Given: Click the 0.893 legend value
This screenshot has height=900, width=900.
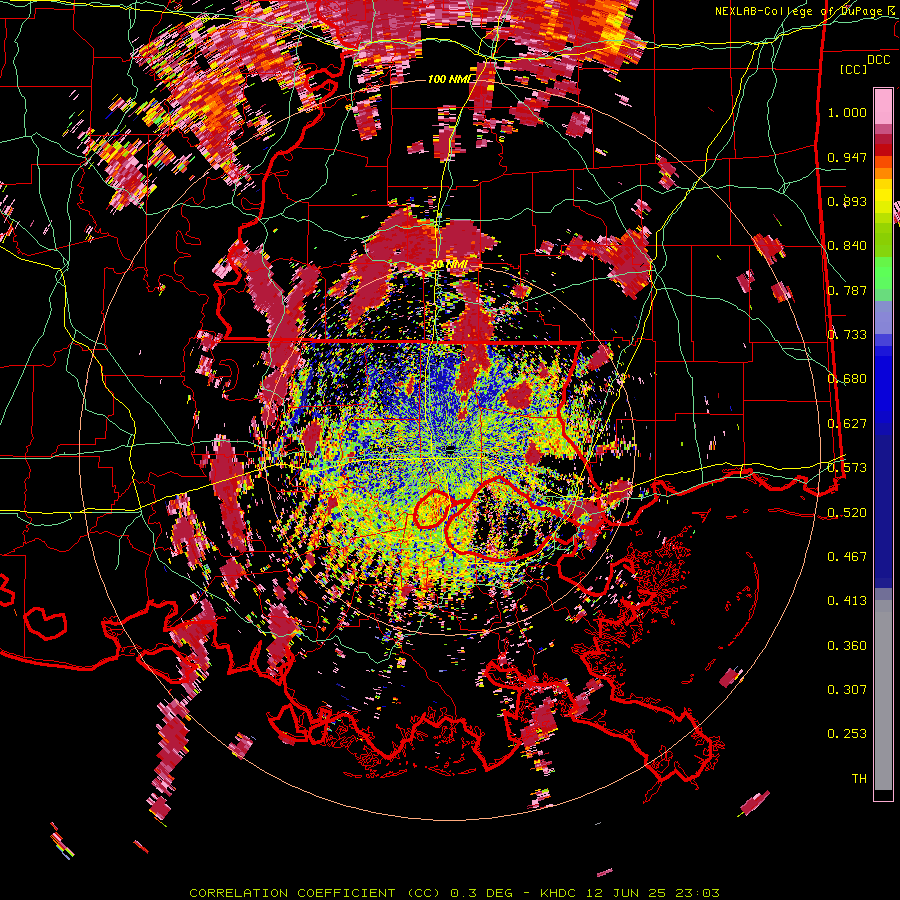Looking at the screenshot, I should 847,201.
